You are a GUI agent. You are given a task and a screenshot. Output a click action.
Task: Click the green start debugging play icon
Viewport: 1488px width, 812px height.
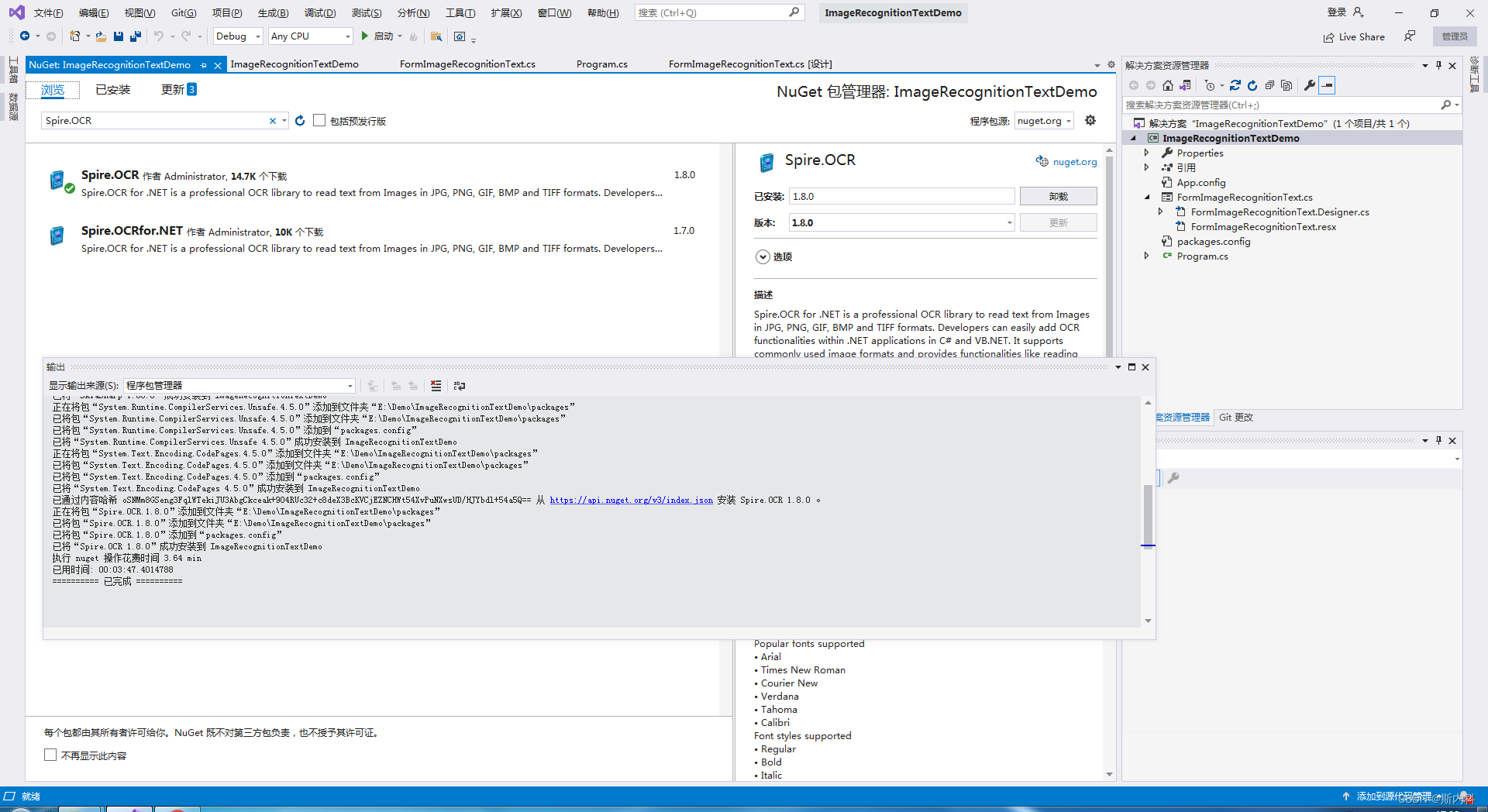coord(364,36)
